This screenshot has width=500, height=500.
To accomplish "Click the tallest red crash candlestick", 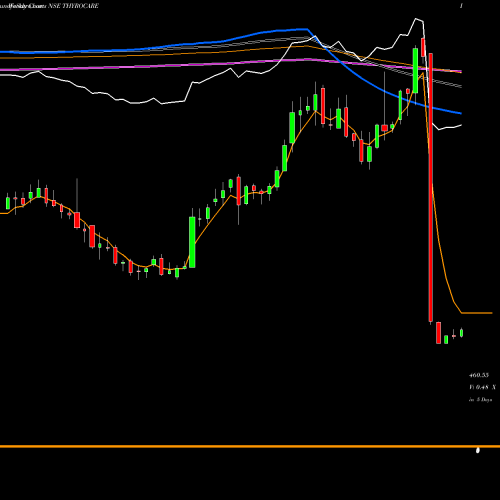I will [x=431, y=187].
